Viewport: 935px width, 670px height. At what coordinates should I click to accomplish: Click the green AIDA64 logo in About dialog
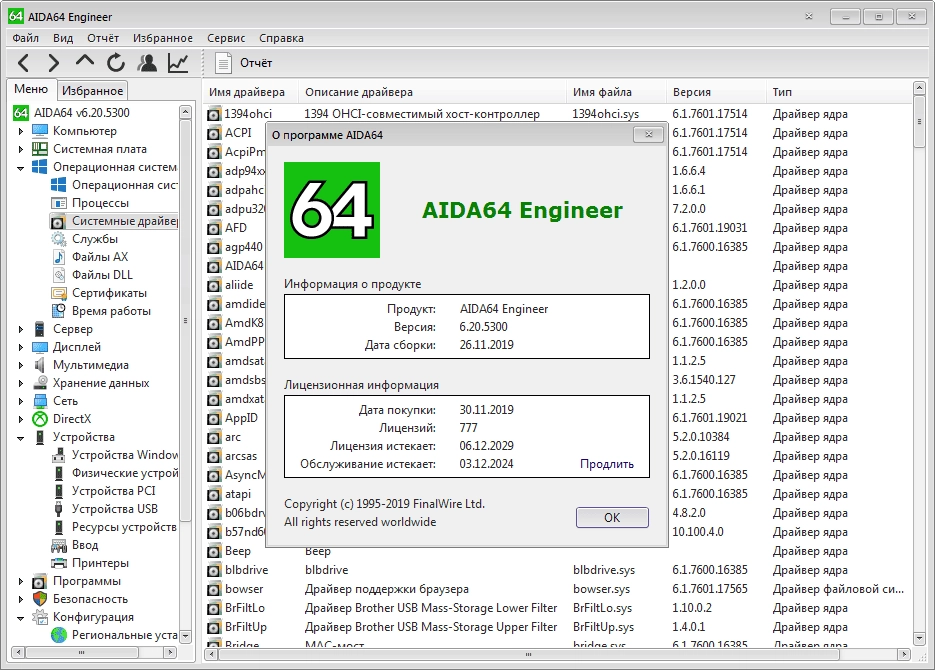tap(332, 210)
